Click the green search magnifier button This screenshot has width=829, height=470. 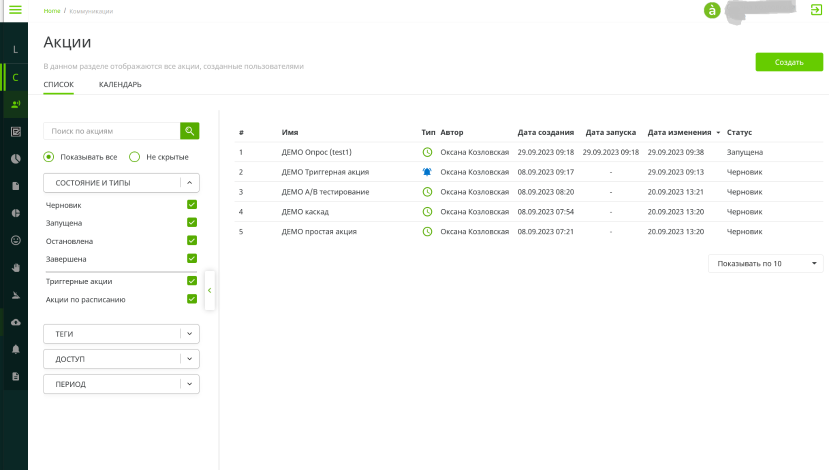(190, 131)
